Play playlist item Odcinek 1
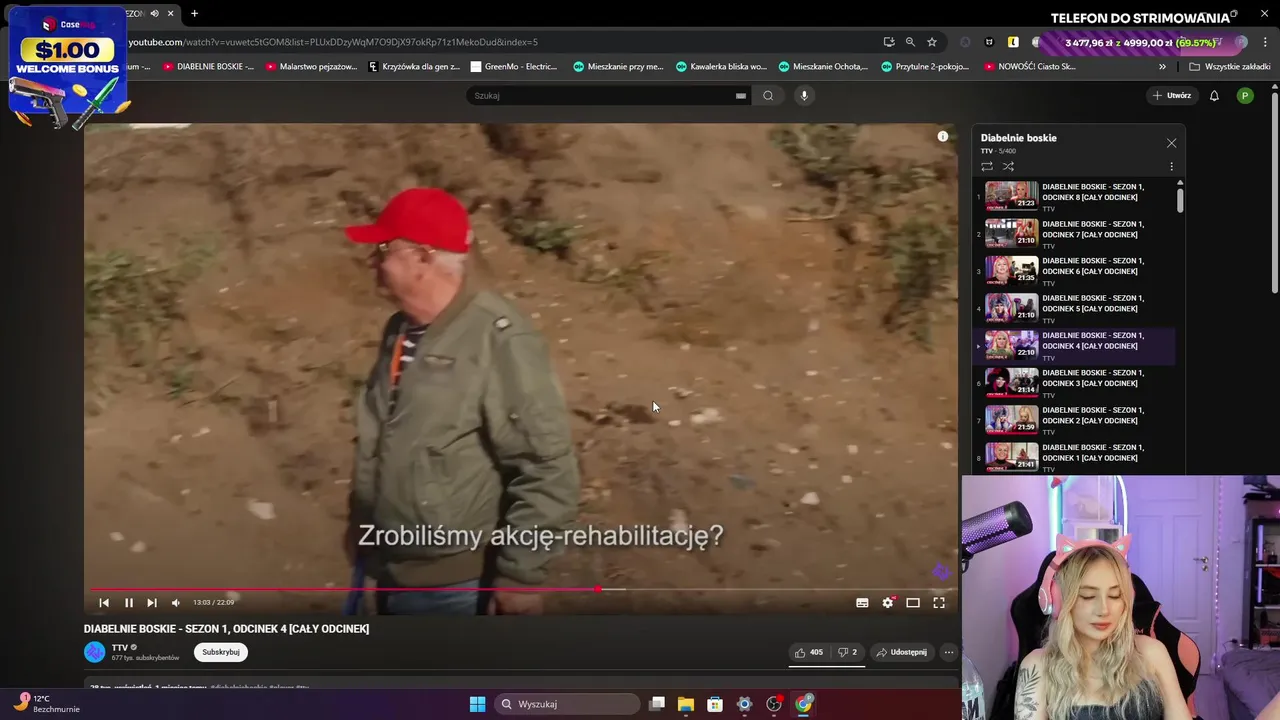Screen dimensions: 1280x720 click(1075, 456)
